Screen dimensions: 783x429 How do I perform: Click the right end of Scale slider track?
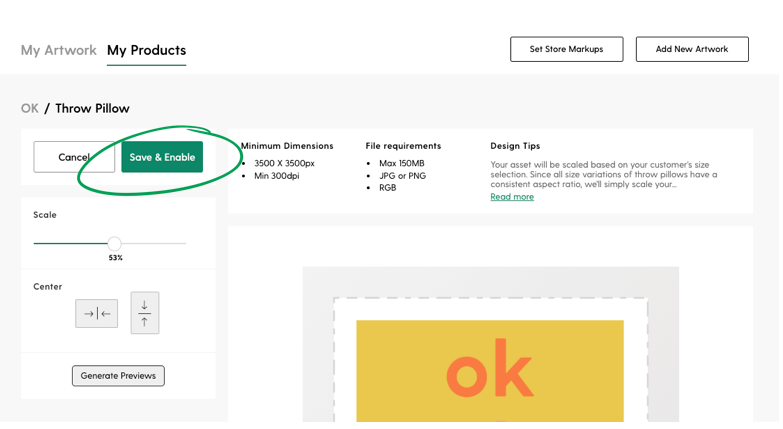coord(183,243)
